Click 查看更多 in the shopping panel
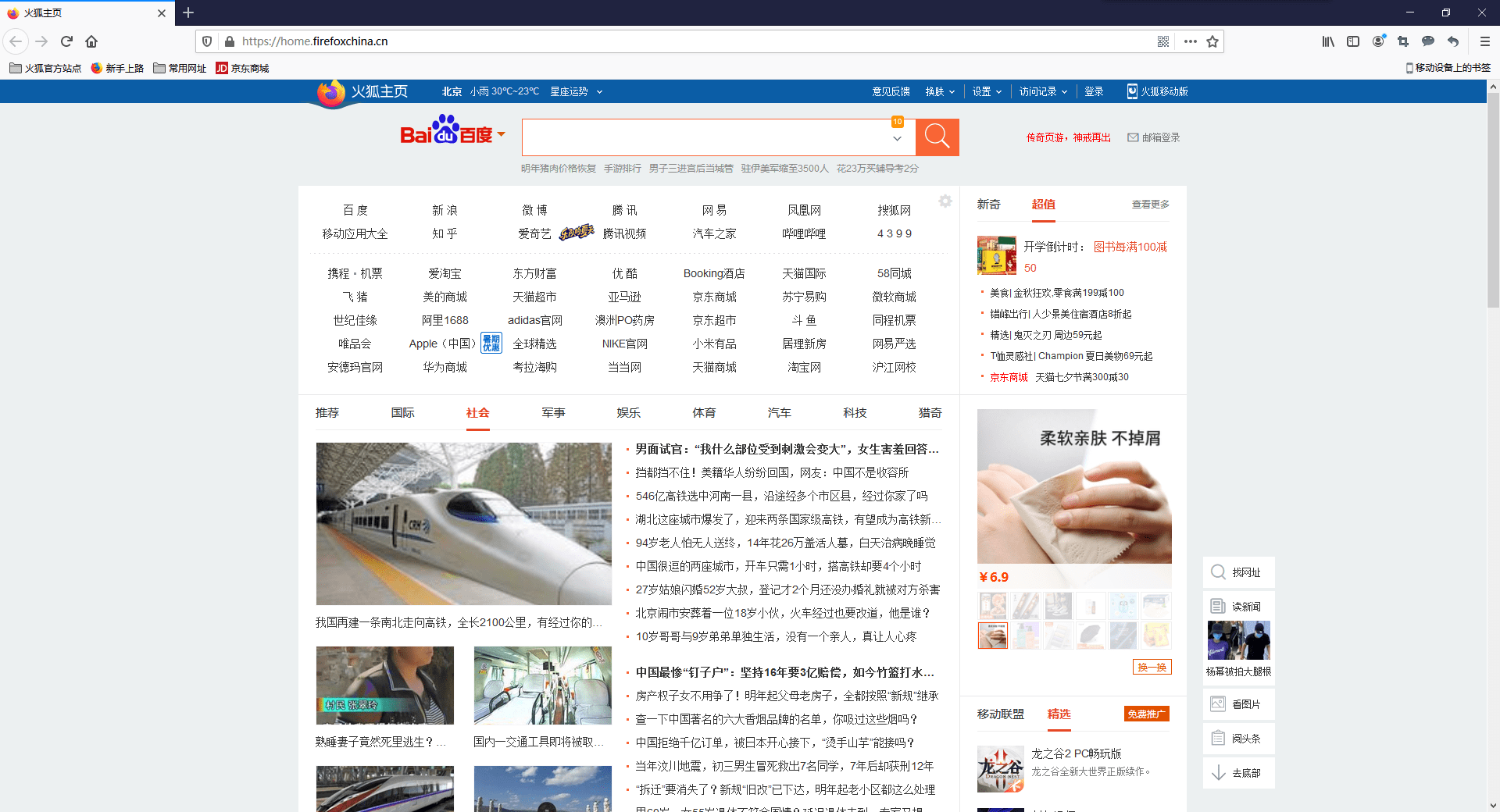 1150,204
